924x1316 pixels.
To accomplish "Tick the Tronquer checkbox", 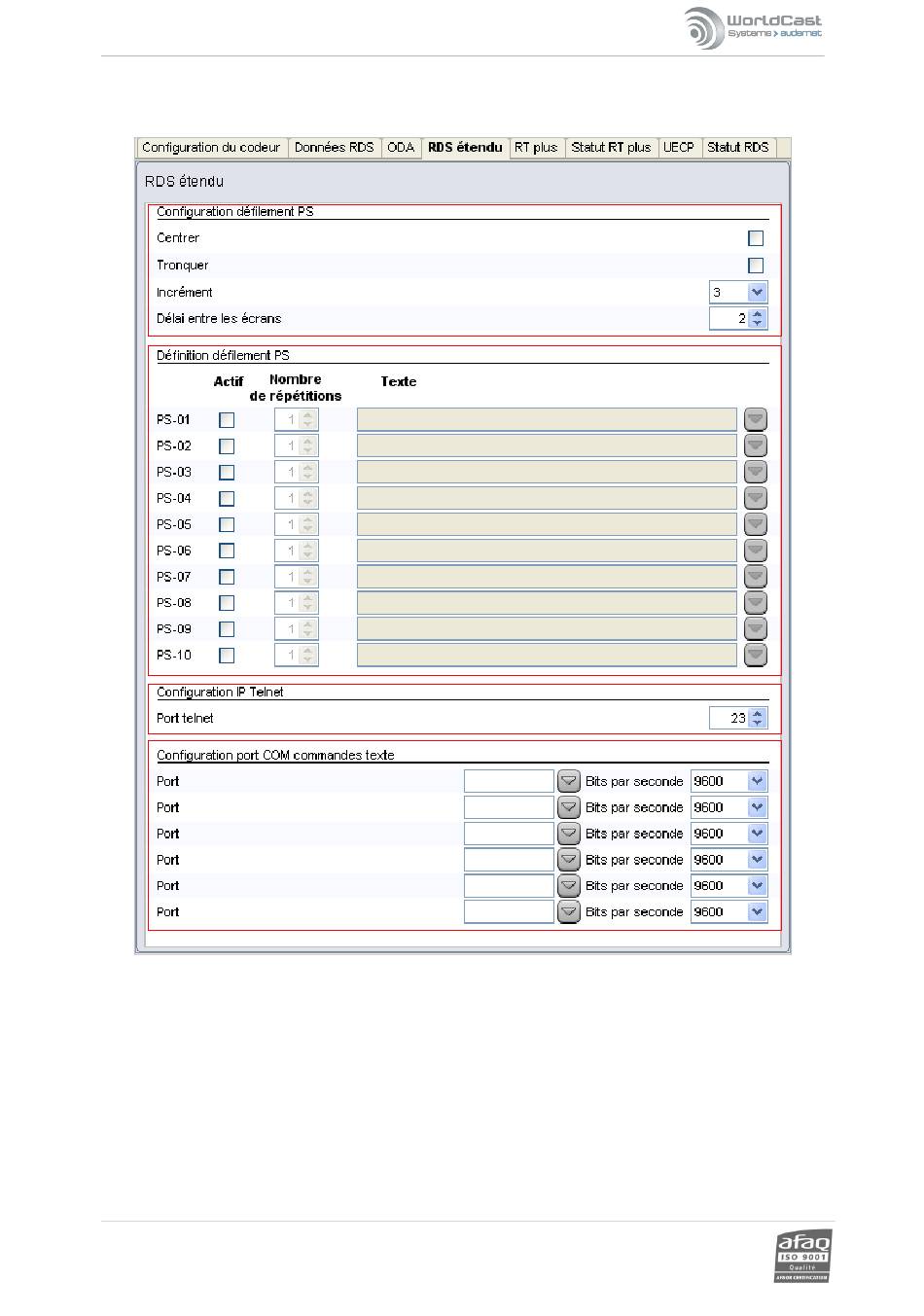I will 756,266.
